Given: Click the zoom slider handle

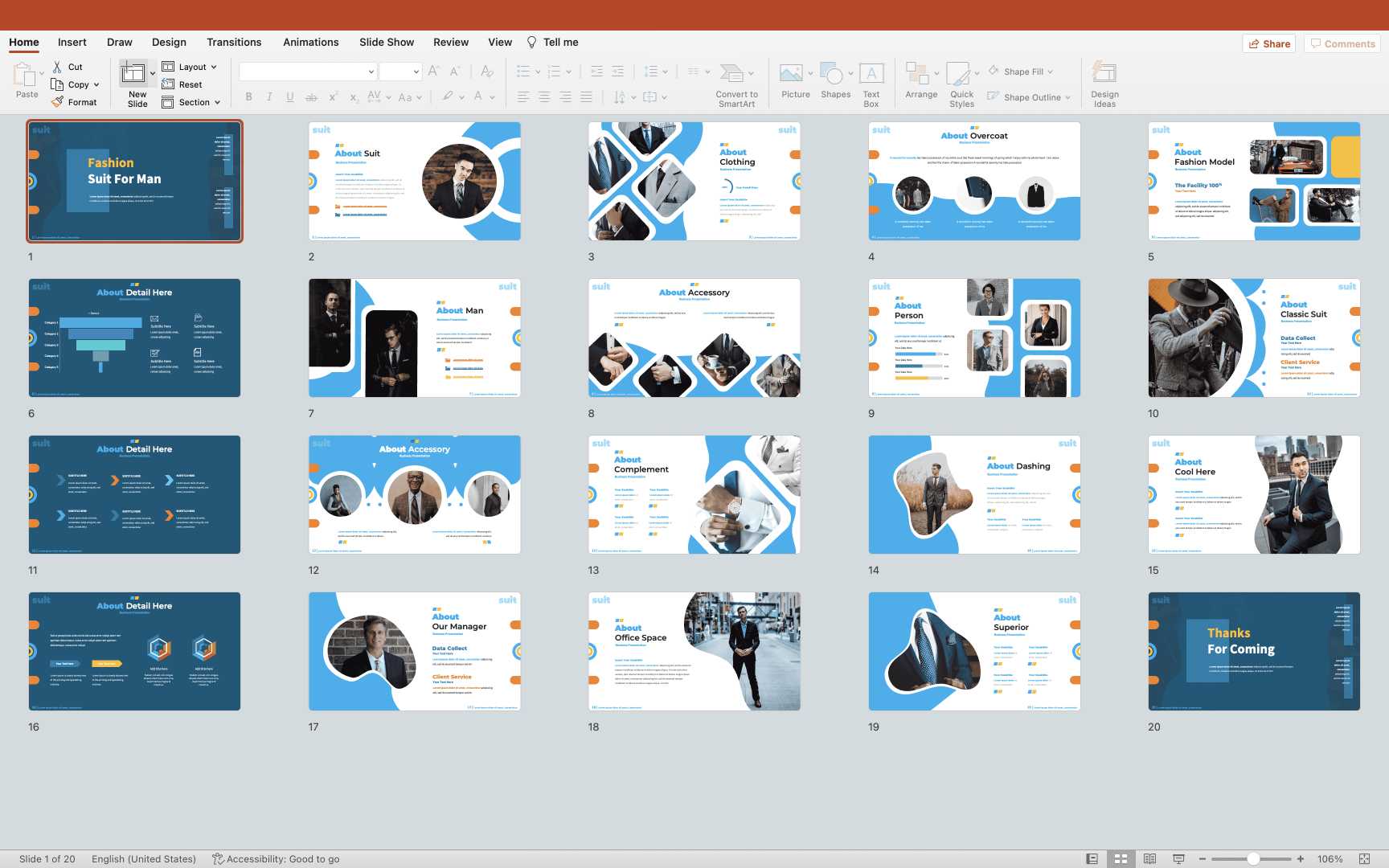Looking at the screenshot, I should (1253, 859).
